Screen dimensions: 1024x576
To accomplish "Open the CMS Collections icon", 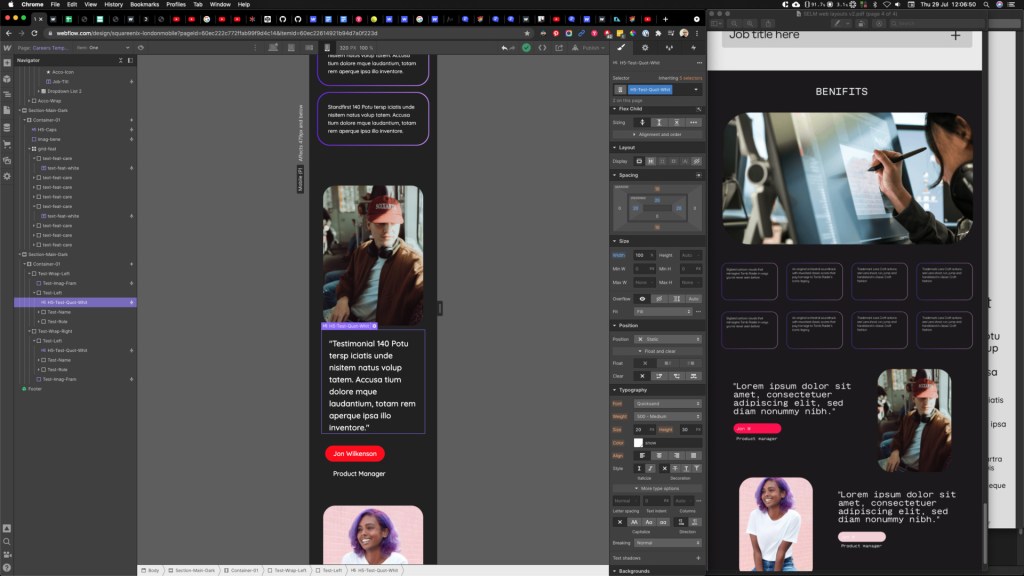I will click(7, 126).
